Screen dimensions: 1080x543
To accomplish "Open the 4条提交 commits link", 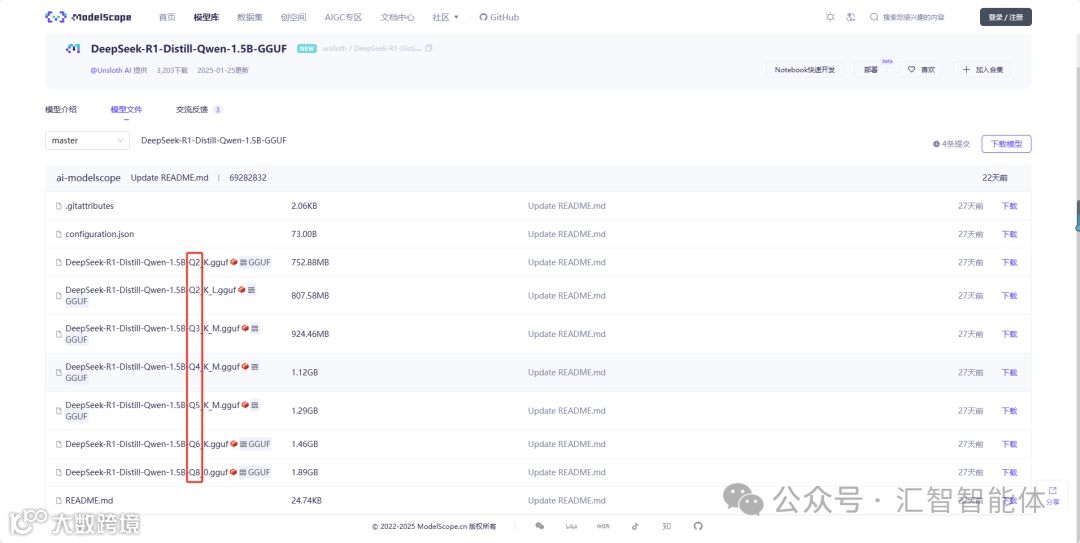I will click(x=951, y=144).
